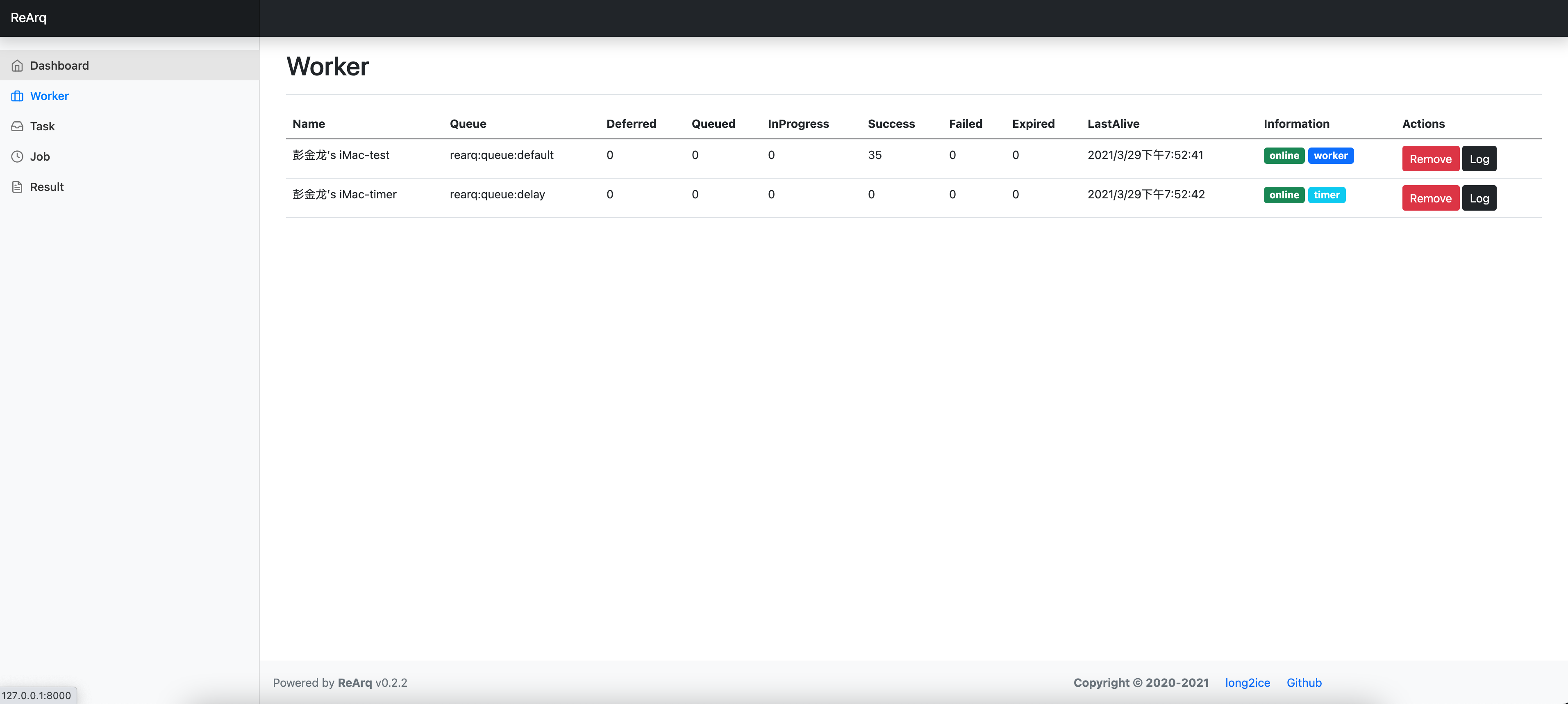Open the Job section
This screenshot has width=1568, height=704.
tap(40, 157)
